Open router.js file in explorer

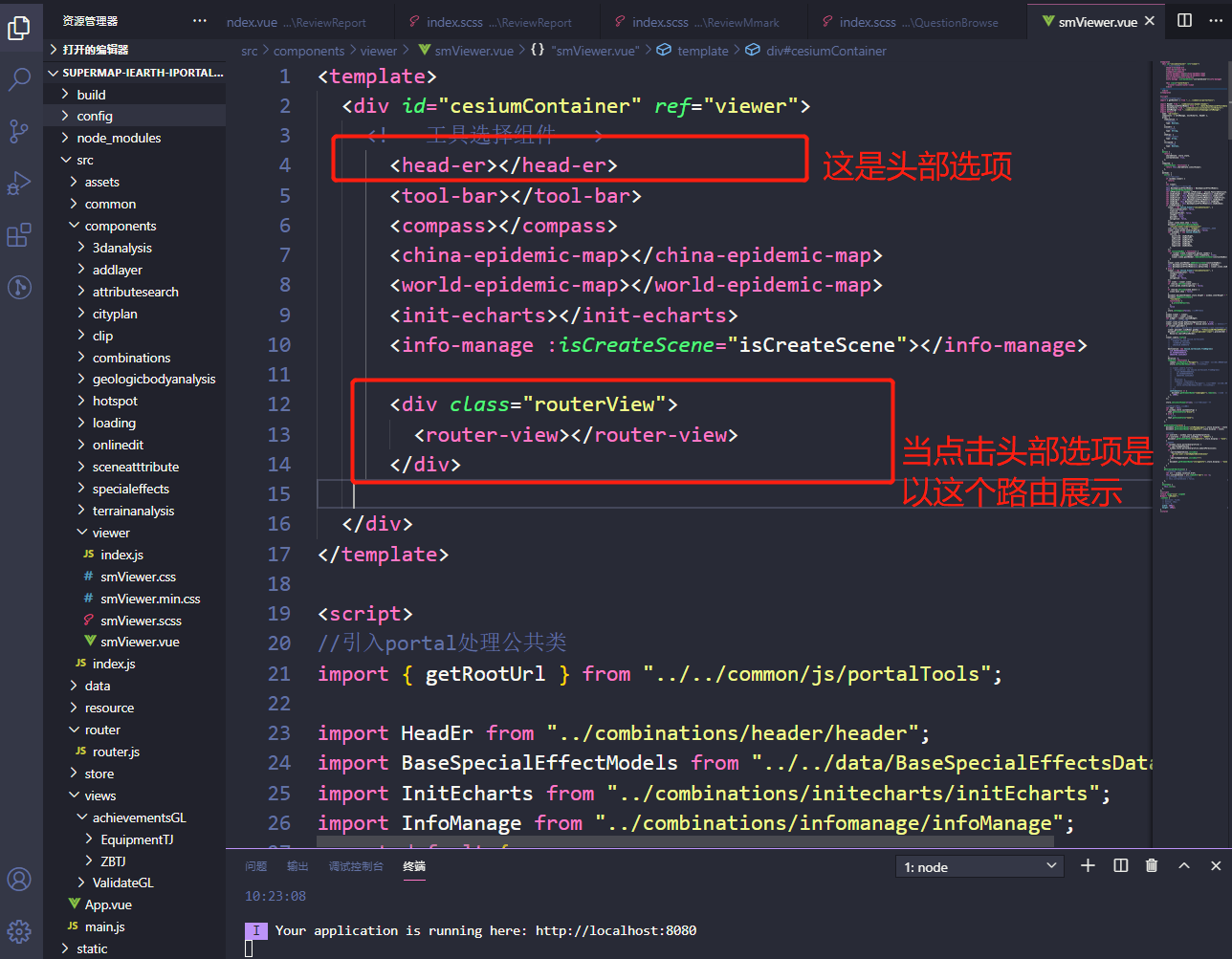[116, 752]
